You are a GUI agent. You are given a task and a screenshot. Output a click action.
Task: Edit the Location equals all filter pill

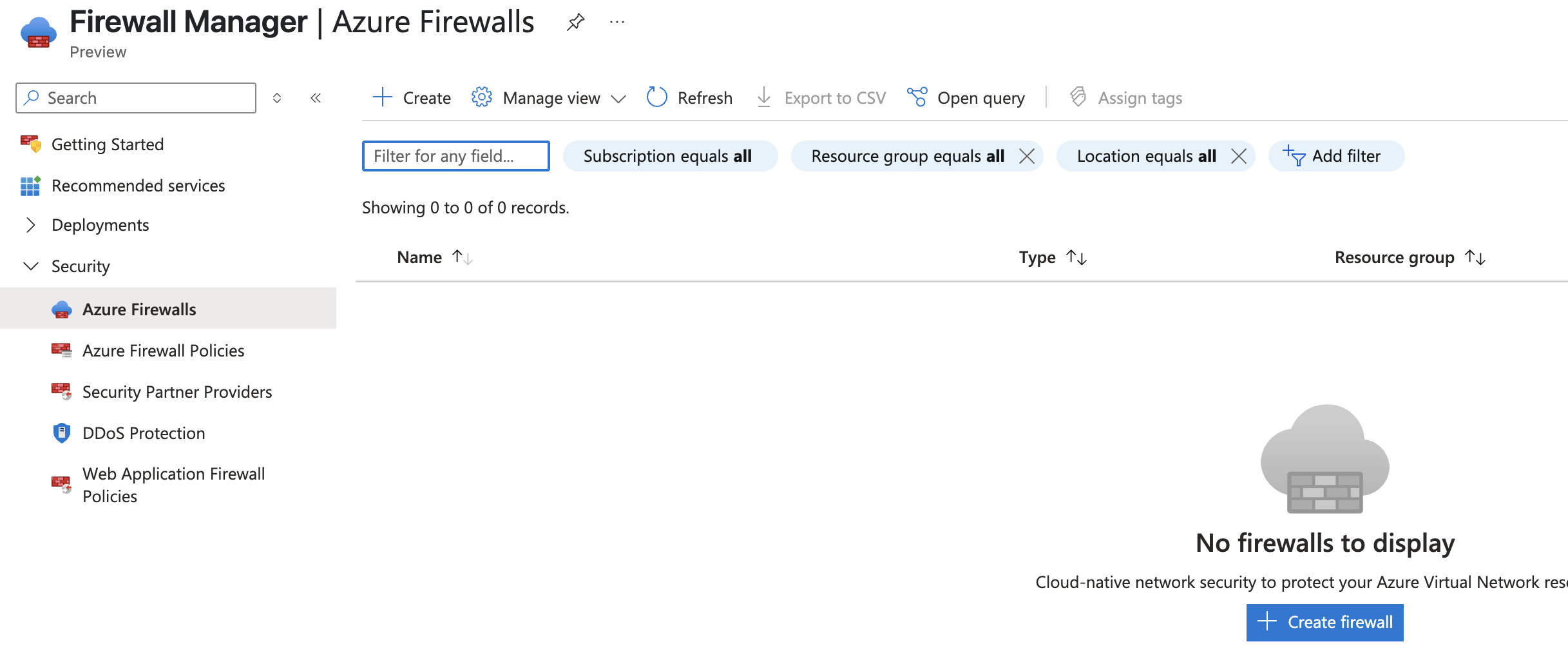[1146, 156]
